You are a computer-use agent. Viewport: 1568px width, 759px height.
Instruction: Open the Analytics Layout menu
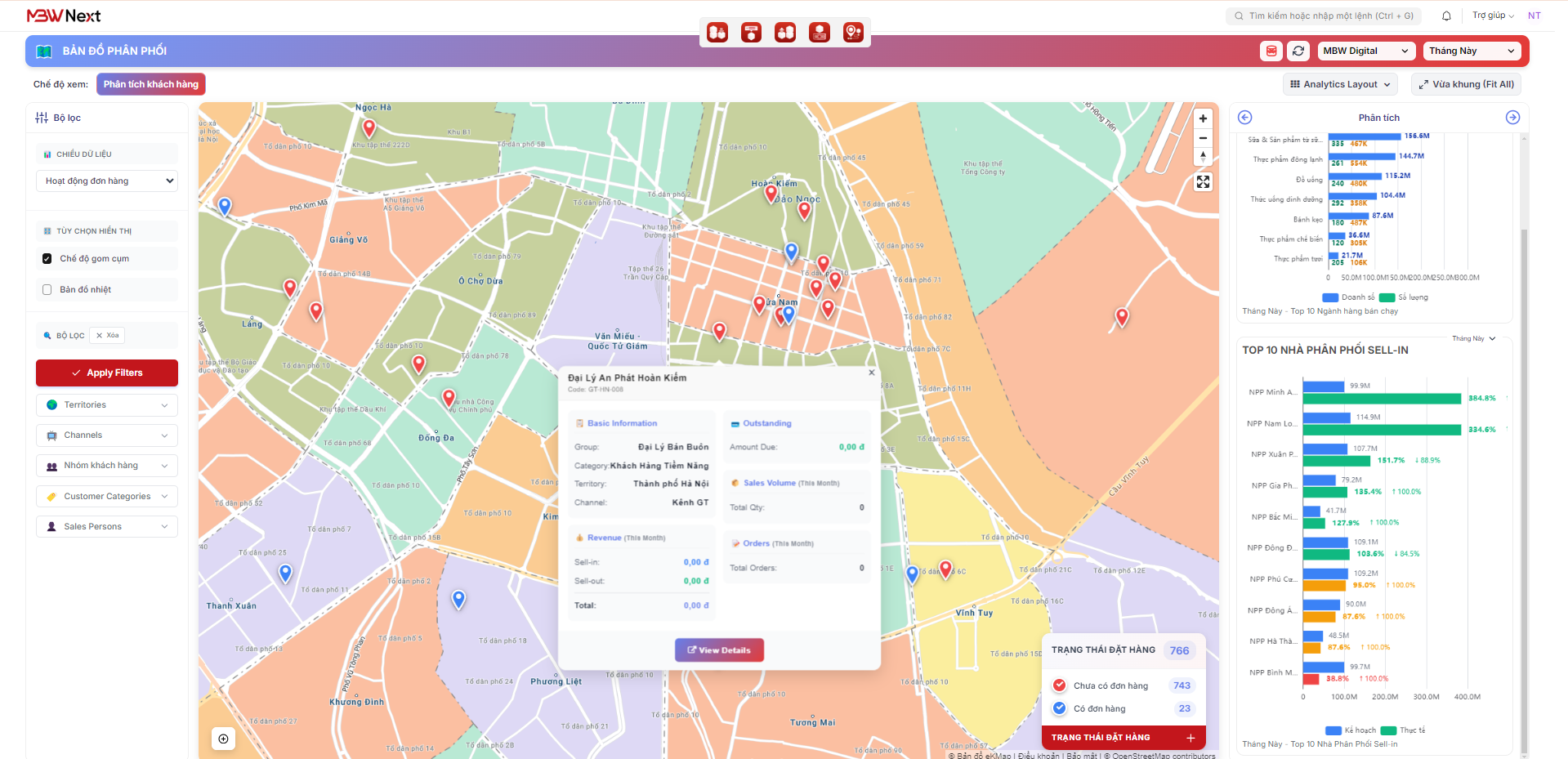tap(1340, 84)
